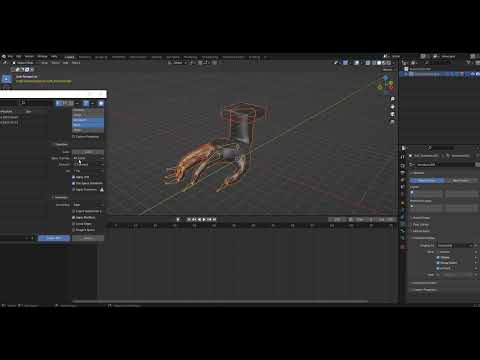Switch file browser to vertical list display
Image resolution: width=480 pixels, height=360 pixels.
[59, 103]
